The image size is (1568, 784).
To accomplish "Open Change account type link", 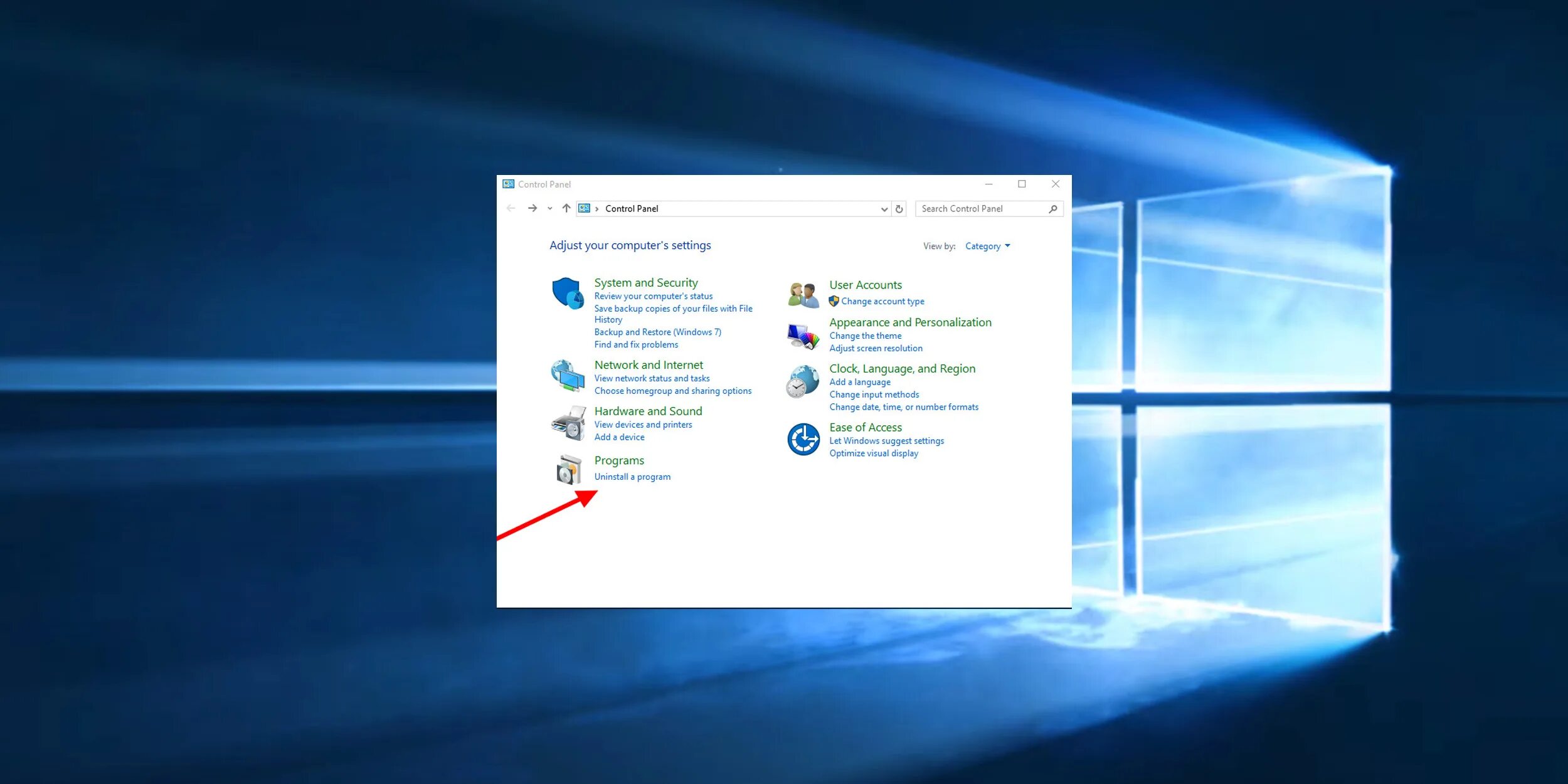I will 882,301.
